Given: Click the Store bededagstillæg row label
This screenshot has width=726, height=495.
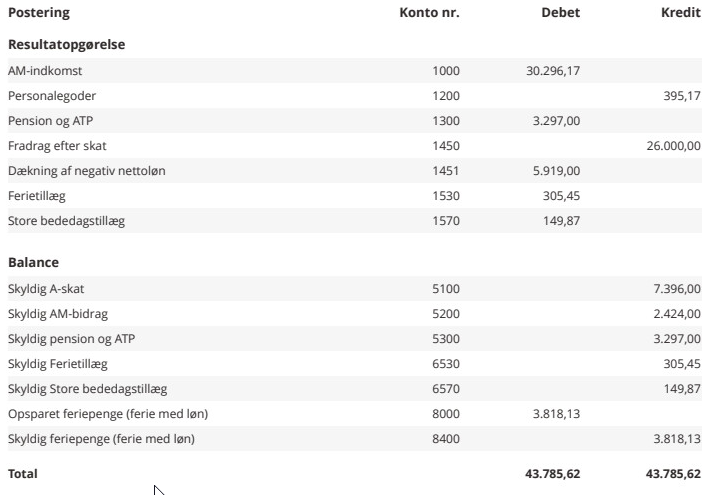Looking at the screenshot, I should click(66, 221).
